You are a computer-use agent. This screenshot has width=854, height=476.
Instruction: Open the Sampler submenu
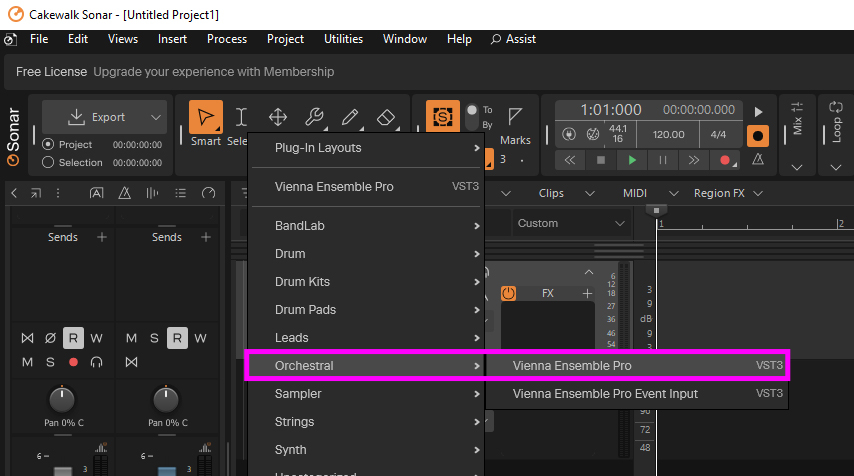(366, 394)
